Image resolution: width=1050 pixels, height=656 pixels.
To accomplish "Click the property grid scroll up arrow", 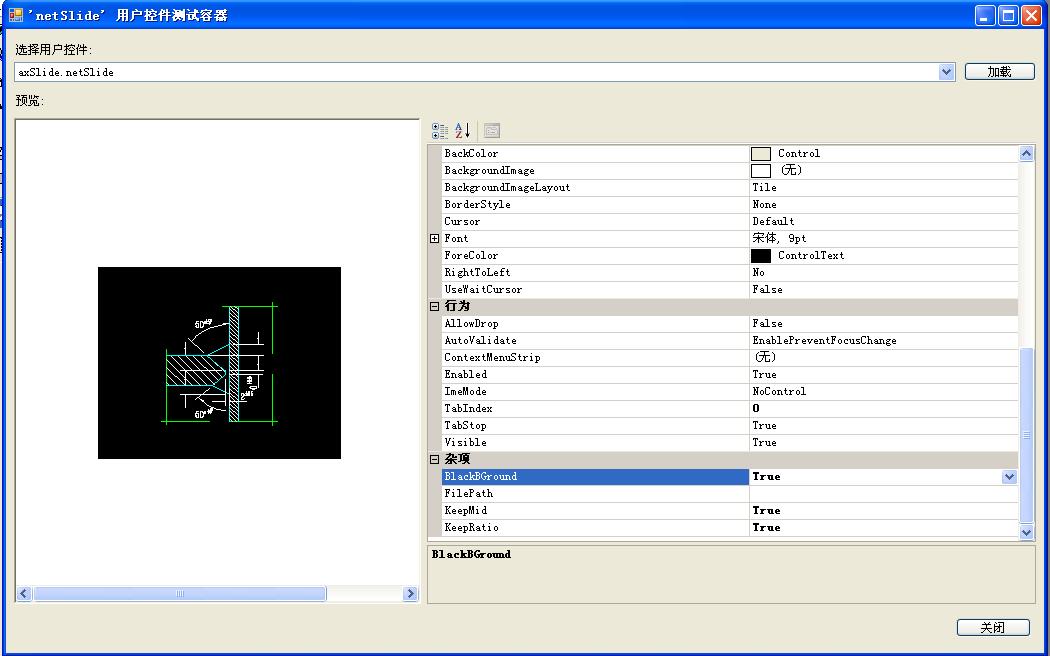I will click(1027, 153).
